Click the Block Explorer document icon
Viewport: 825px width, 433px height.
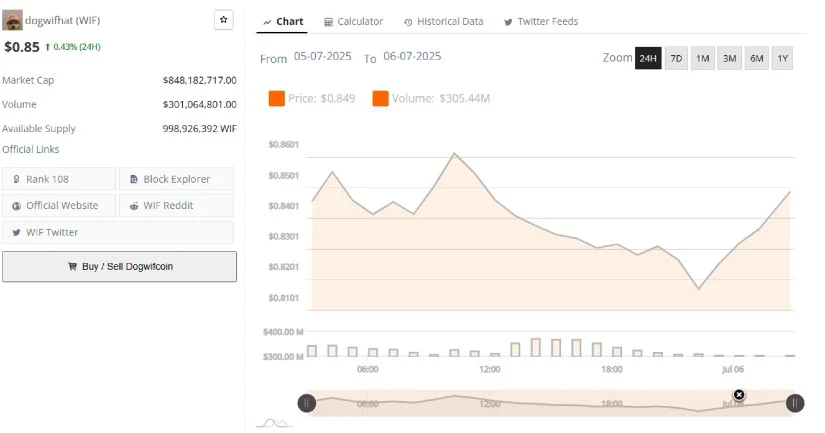click(134, 179)
